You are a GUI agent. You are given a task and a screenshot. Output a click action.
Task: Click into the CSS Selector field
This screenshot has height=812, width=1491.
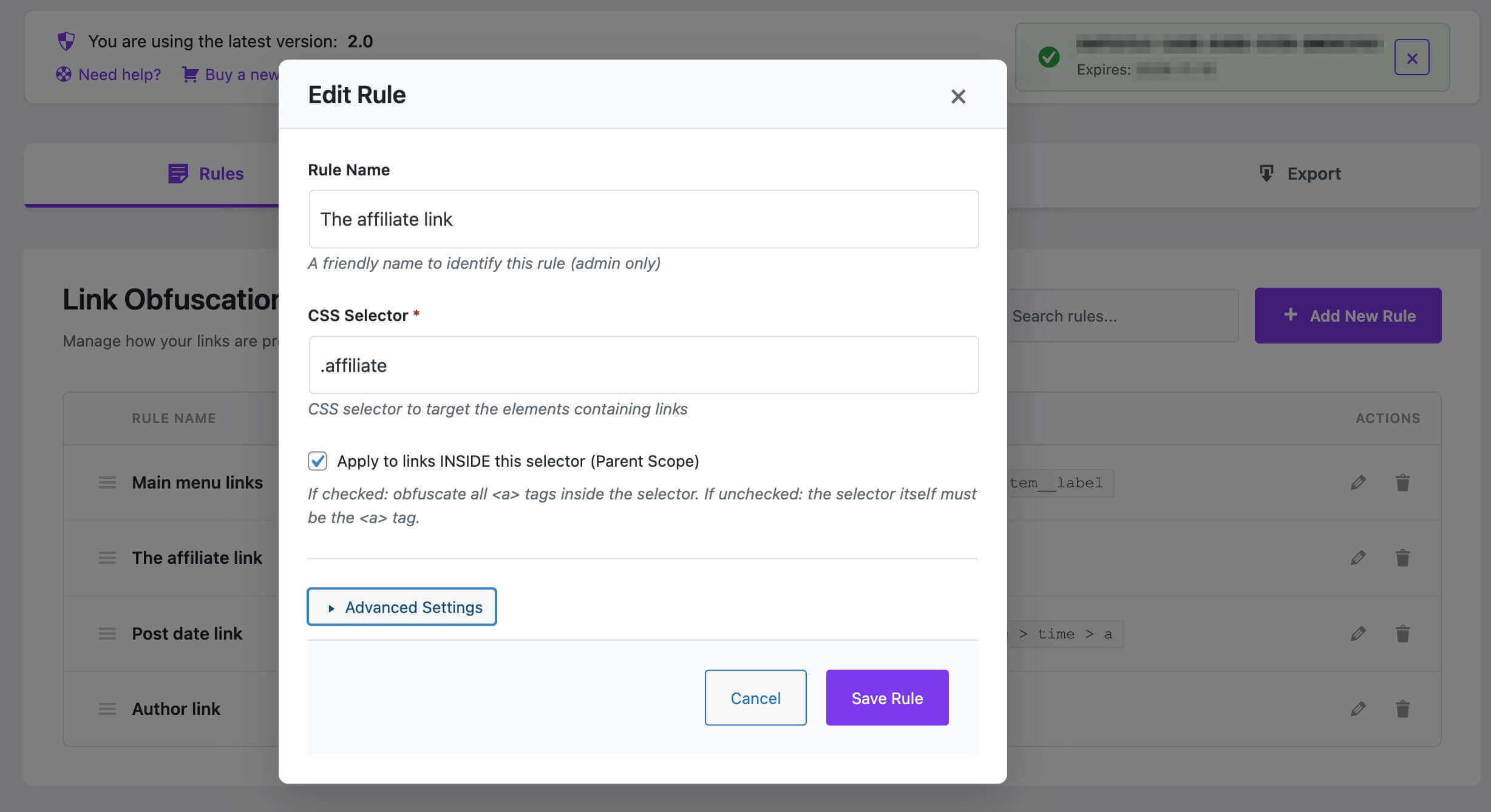point(644,365)
